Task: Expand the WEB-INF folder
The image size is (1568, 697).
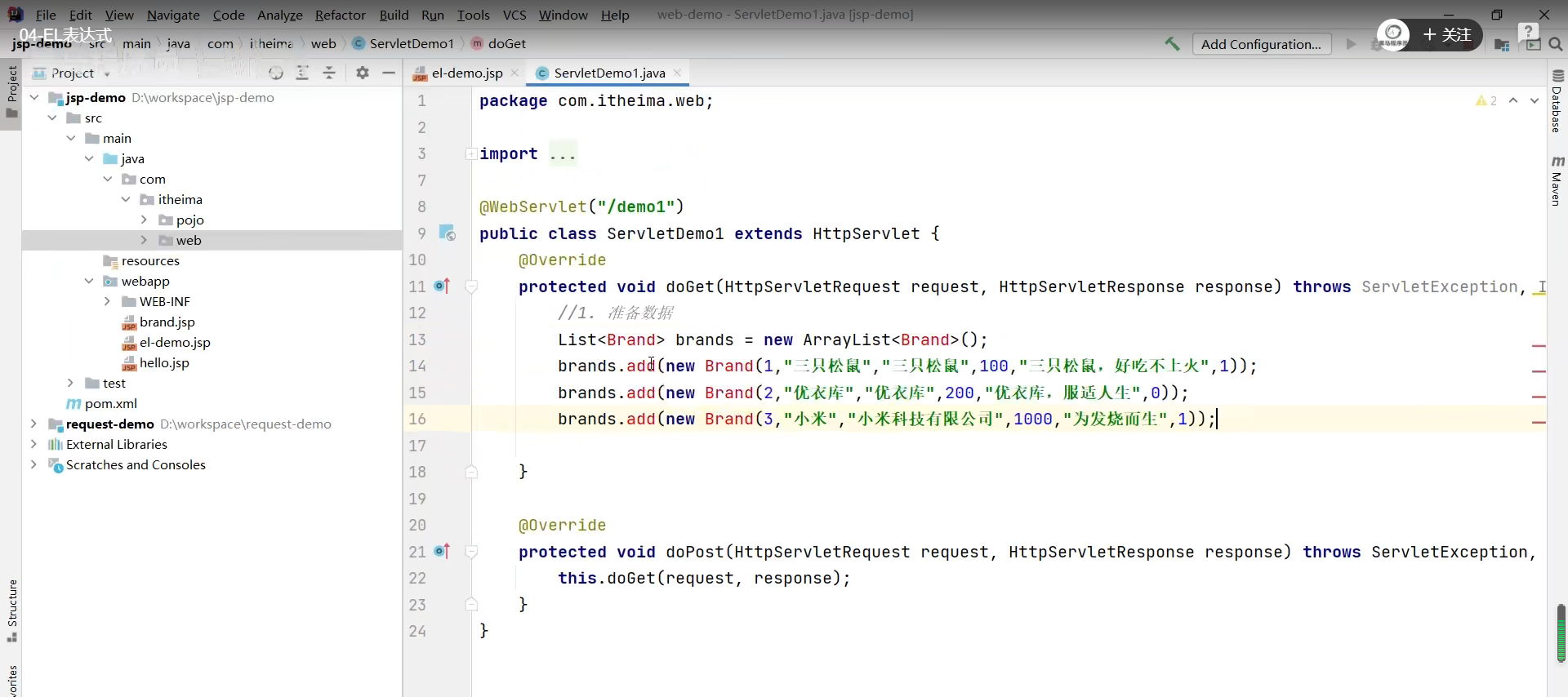Action: (x=107, y=301)
